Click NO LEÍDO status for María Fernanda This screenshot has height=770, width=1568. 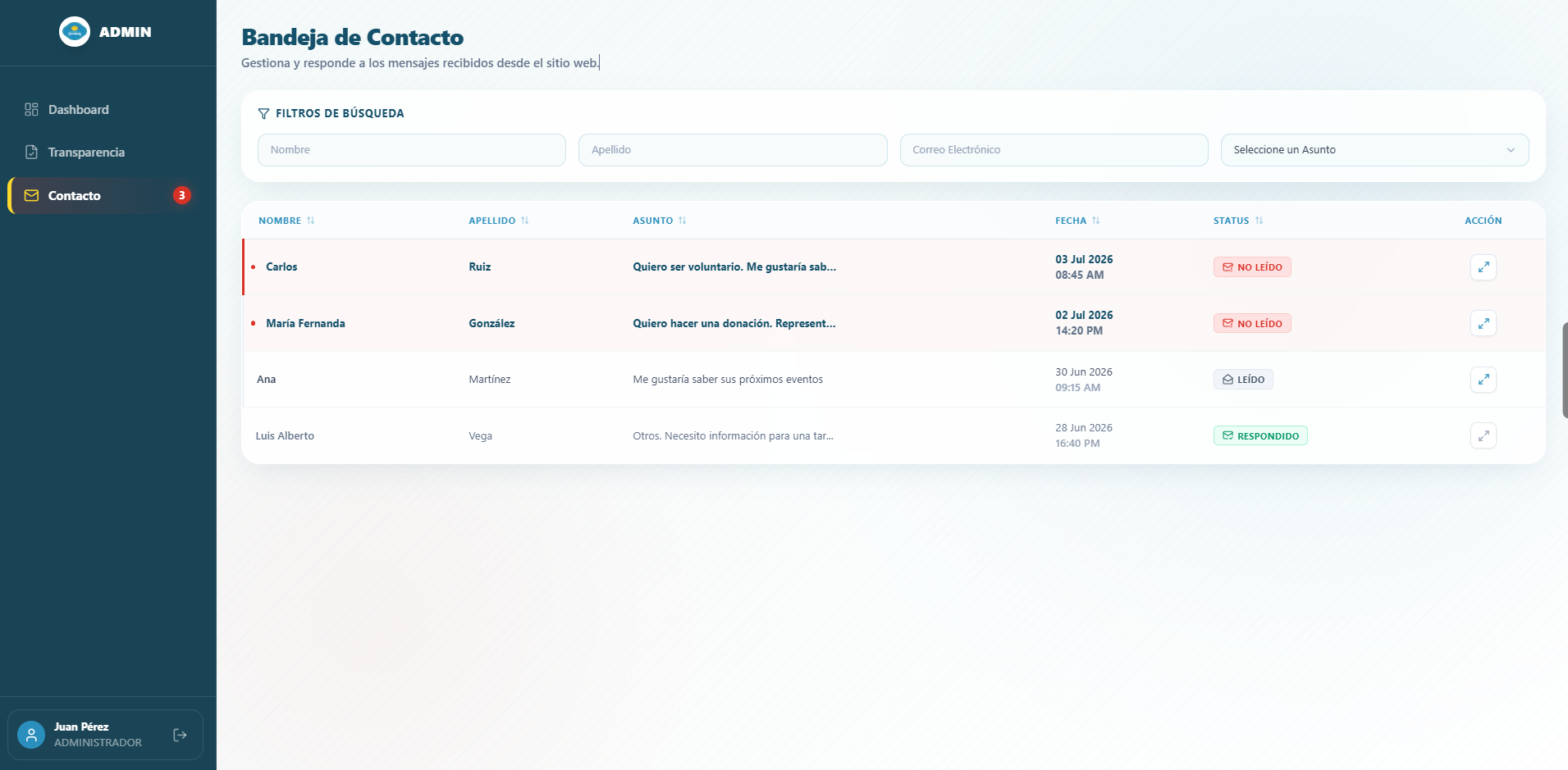1252,323
